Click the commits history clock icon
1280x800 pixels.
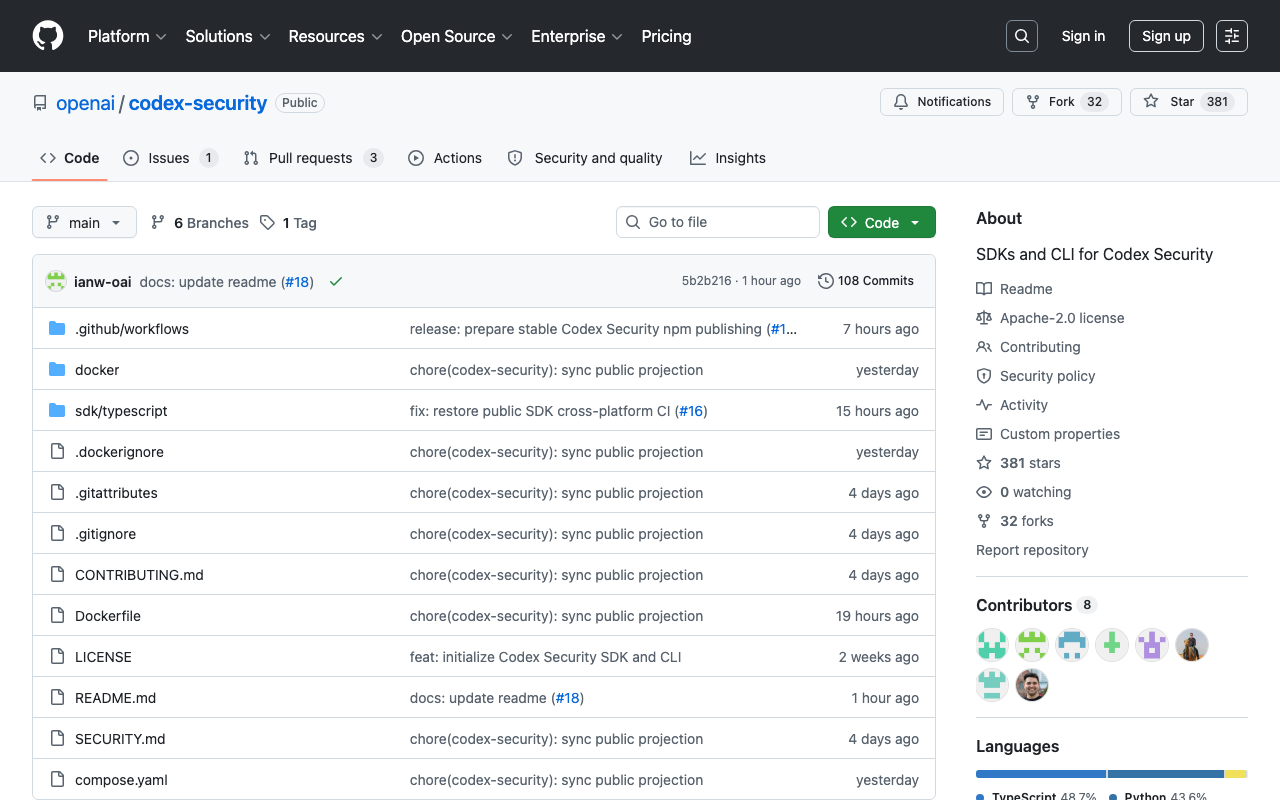pyautogui.click(x=826, y=281)
